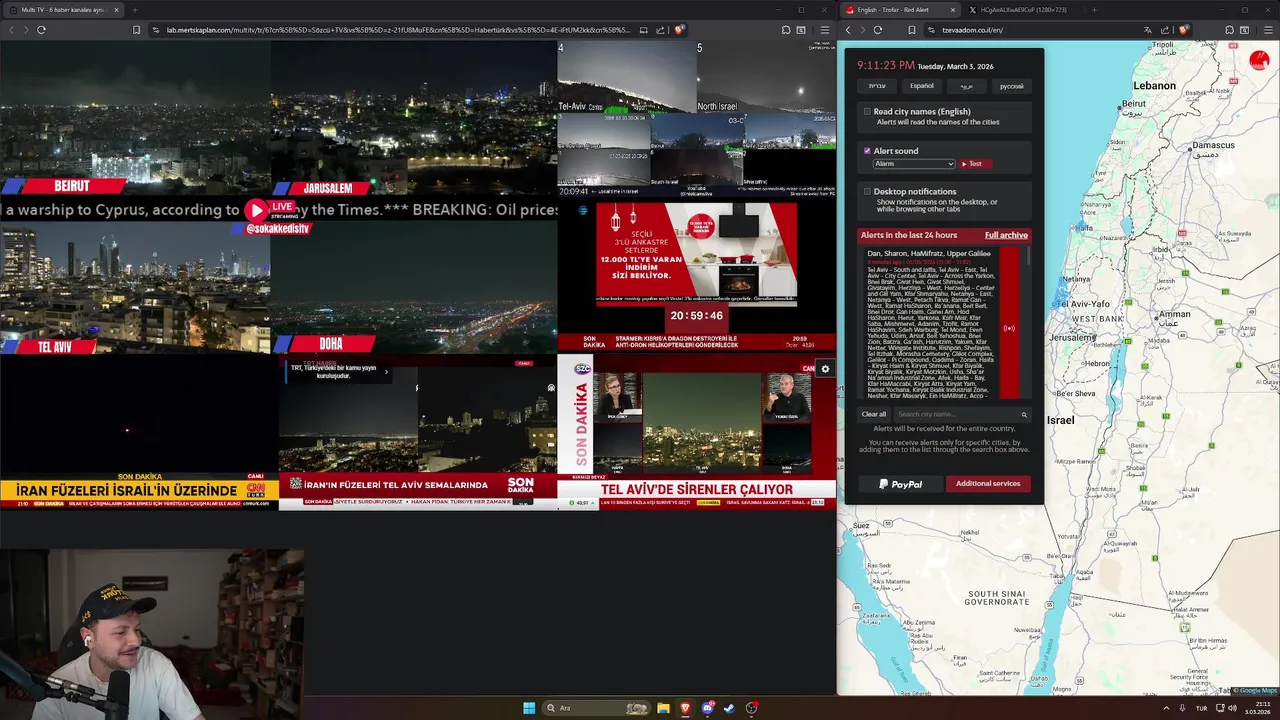Open OBS Studio from the taskbar
Image resolution: width=1280 pixels, height=720 pixels.
[x=751, y=708]
